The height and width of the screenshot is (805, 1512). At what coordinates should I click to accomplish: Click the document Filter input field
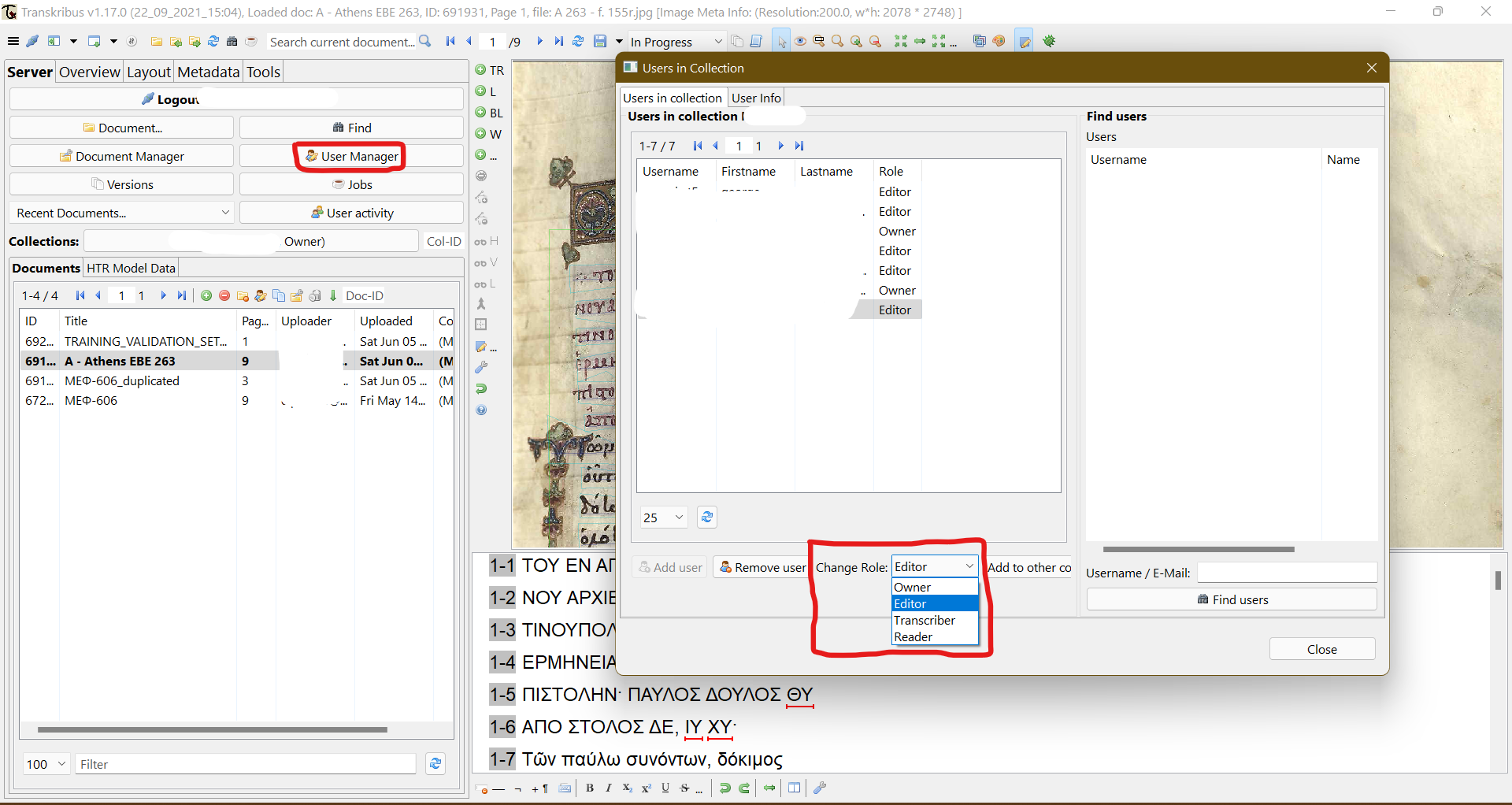click(246, 764)
